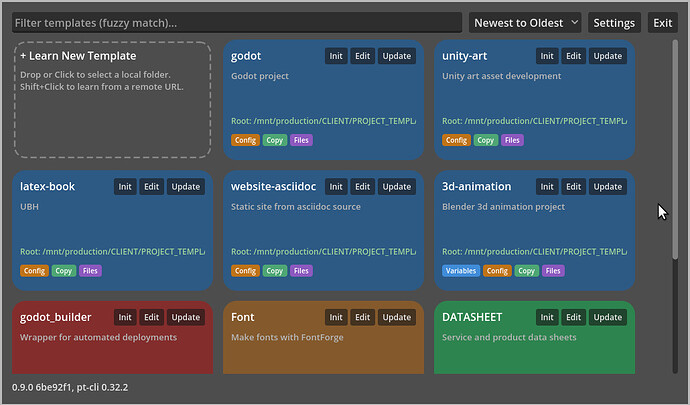Click the Copy tag on website-asciidoc card
This screenshot has width=690, height=405.
(x=275, y=271)
